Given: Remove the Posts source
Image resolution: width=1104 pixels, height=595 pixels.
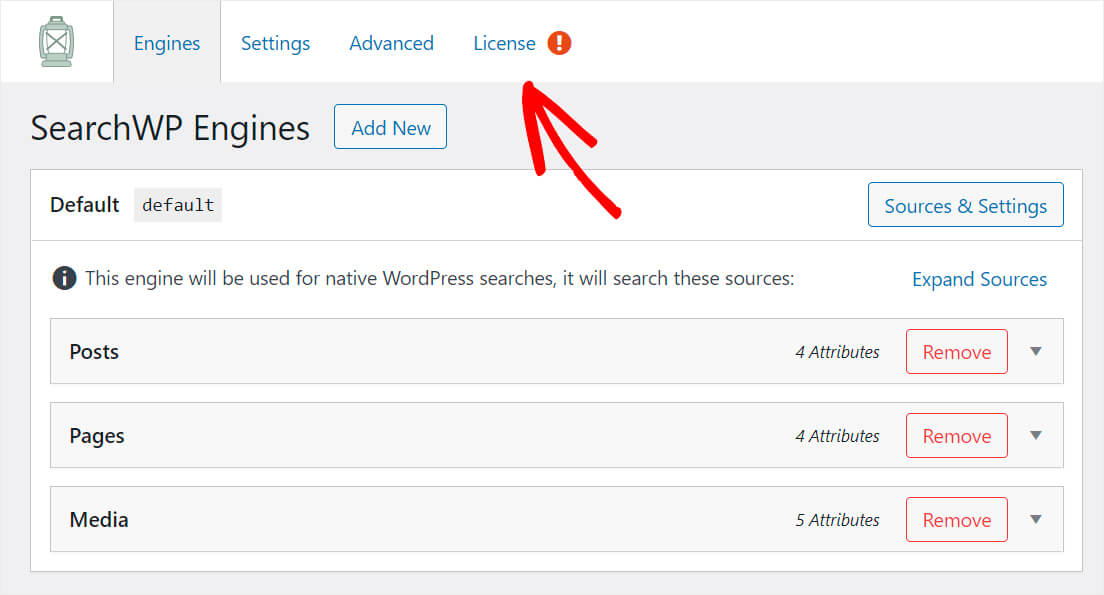Looking at the screenshot, I should 957,351.
